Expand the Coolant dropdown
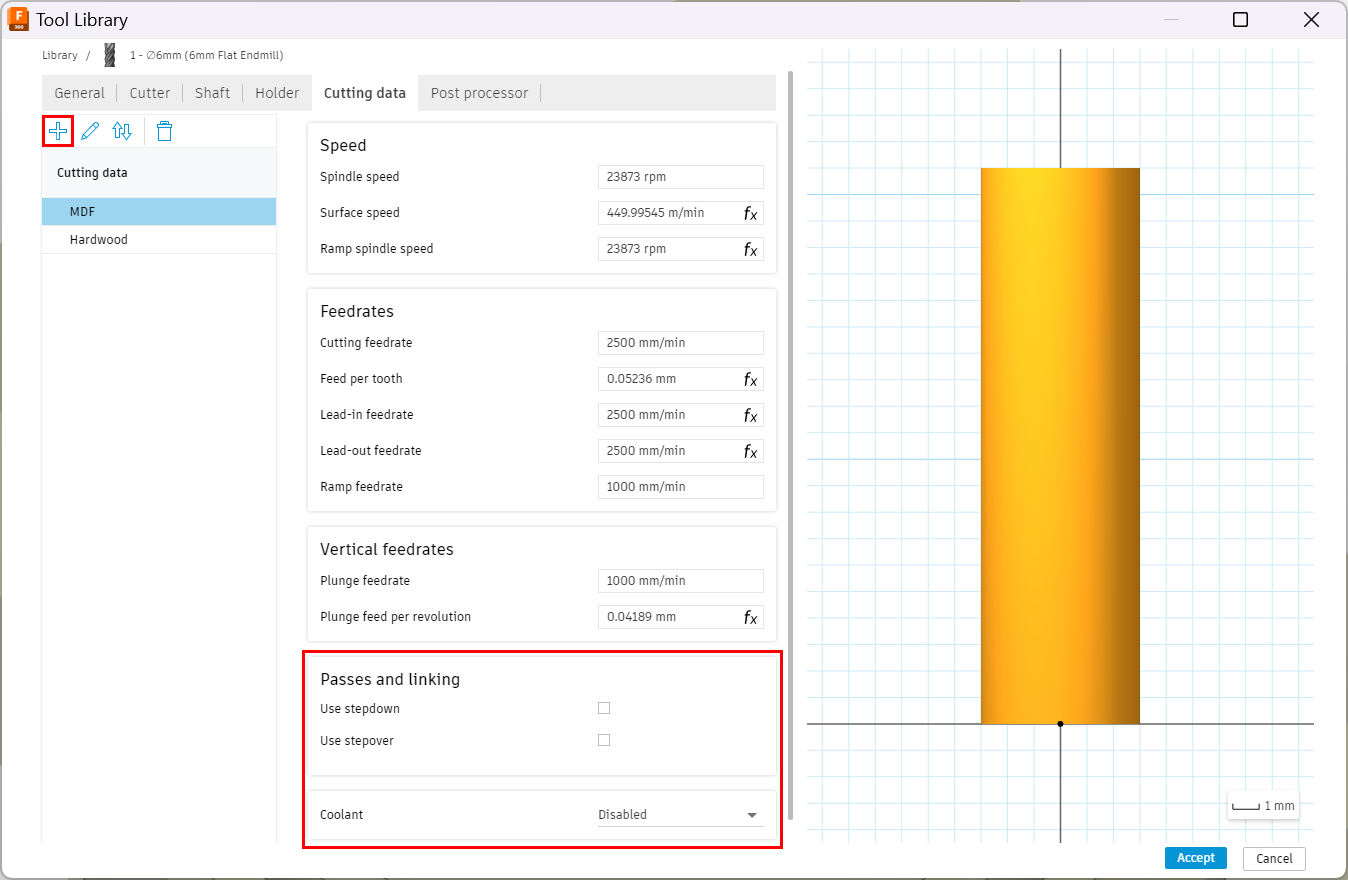1348x880 pixels. (680, 815)
